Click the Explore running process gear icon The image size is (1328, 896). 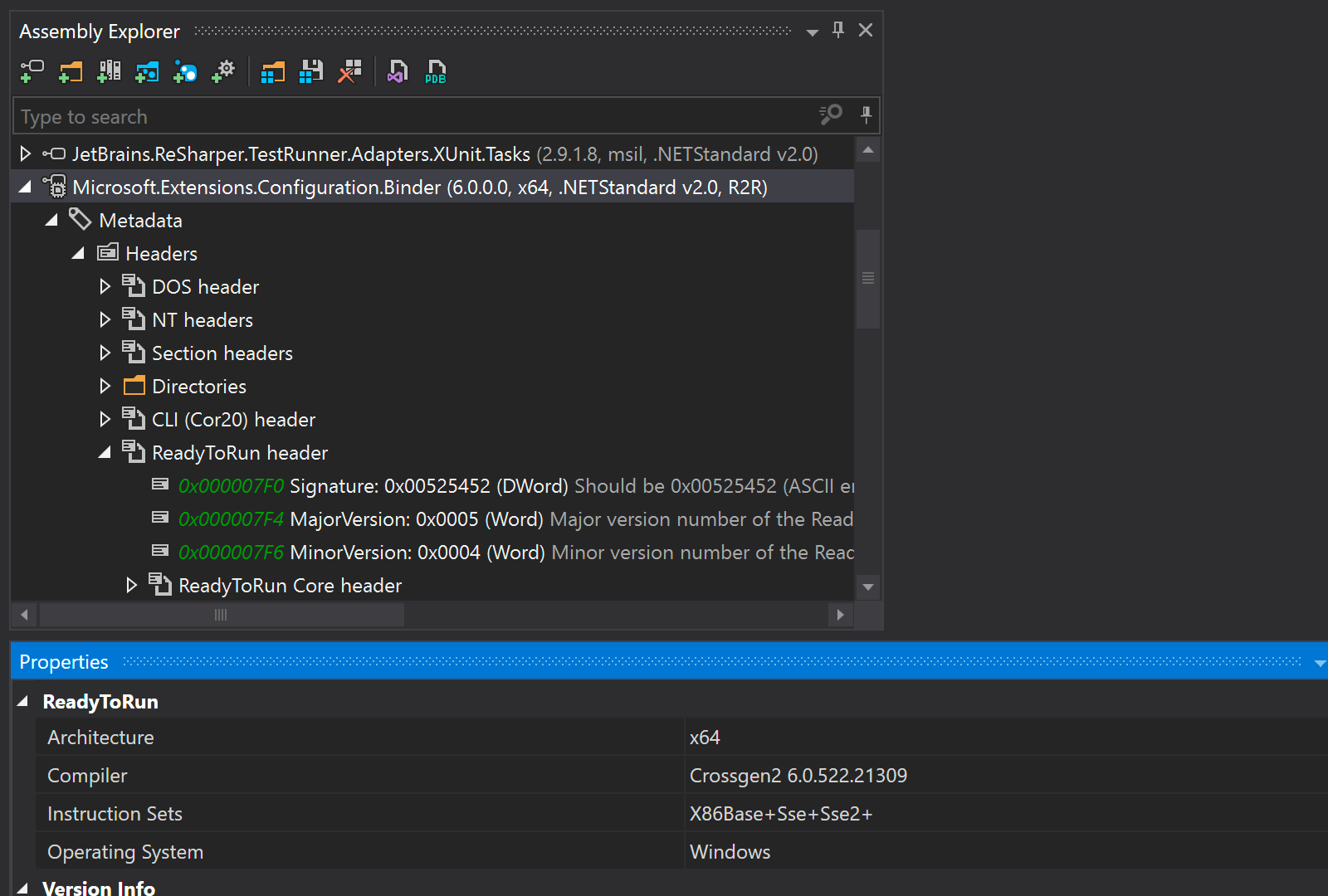pyautogui.click(x=223, y=72)
